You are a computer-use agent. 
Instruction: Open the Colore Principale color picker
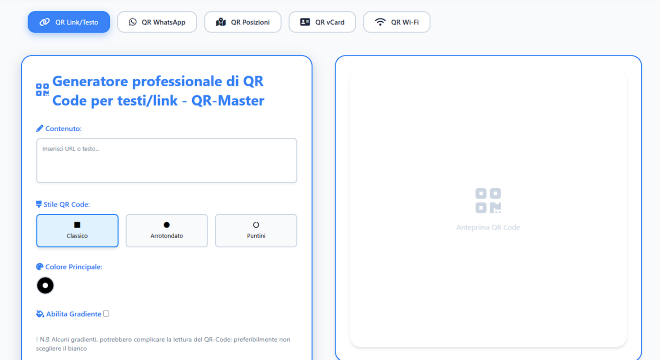pos(45,285)
